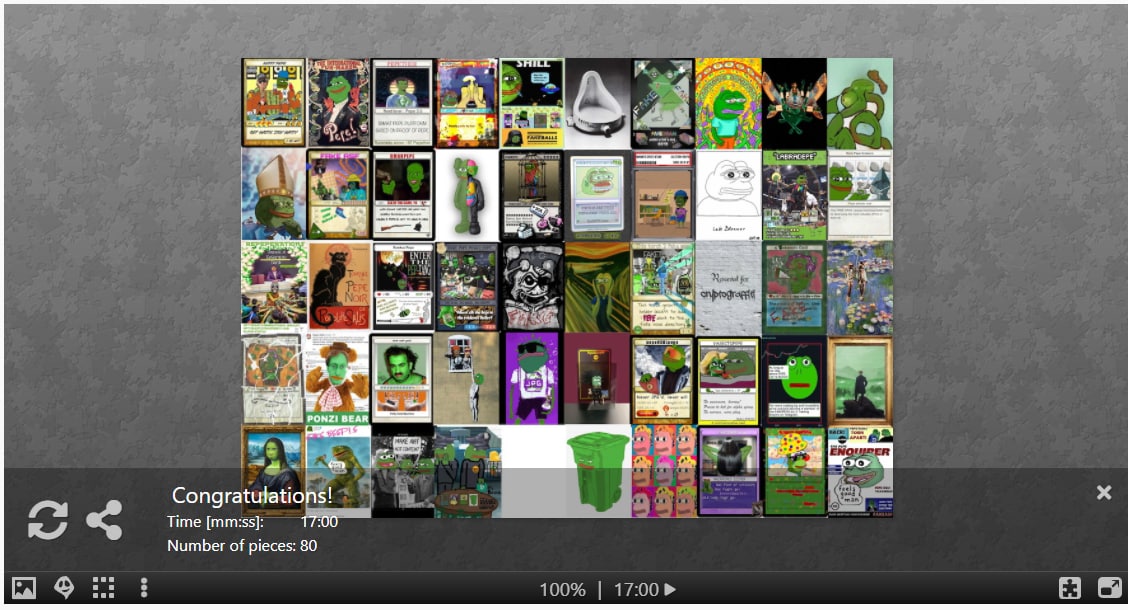Resume the timer with the play arrow

pos(670,590)
